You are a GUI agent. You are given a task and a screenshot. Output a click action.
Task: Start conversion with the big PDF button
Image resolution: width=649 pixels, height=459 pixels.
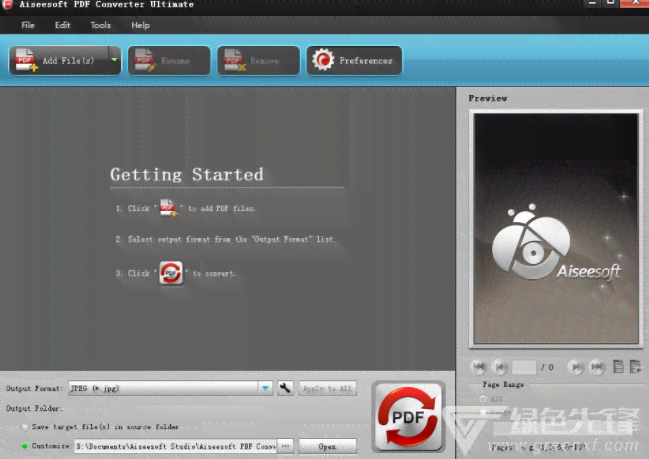click(408, 416)
